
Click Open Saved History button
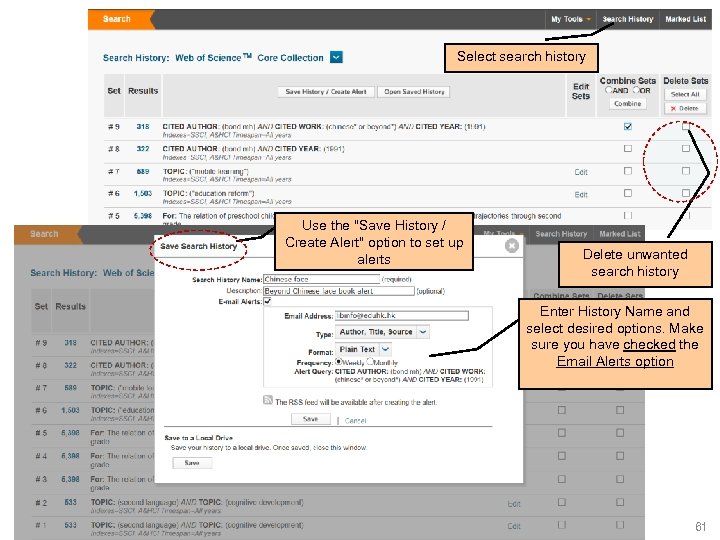(x=414, y=92)
